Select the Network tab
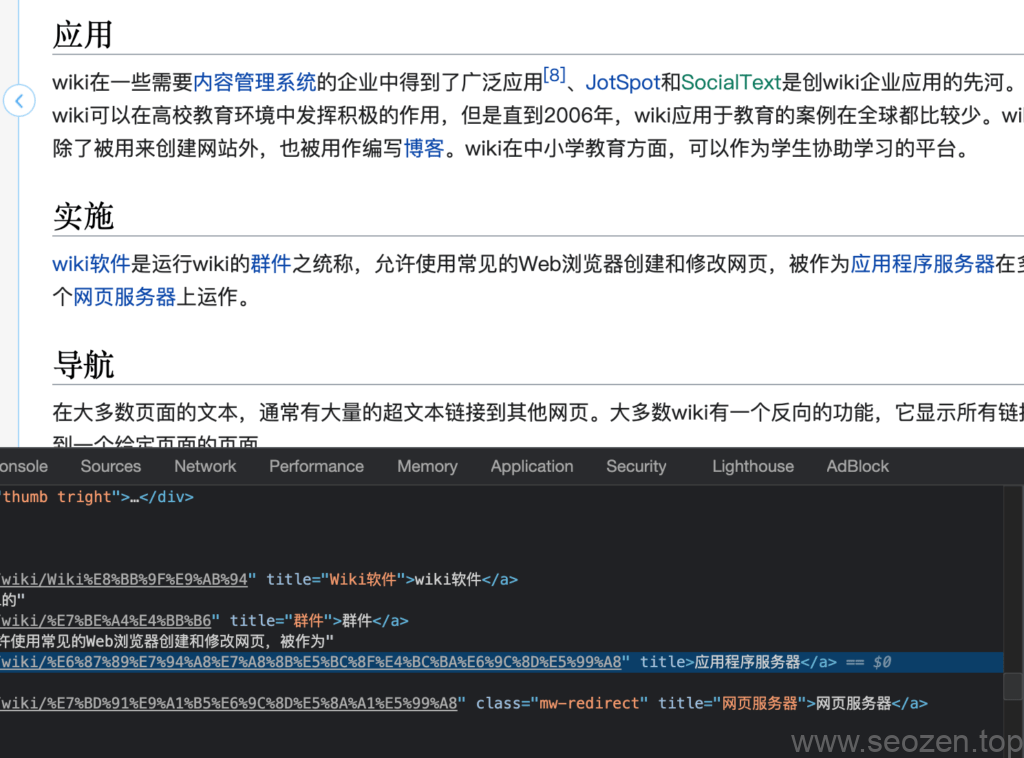The height and width of the screenshot is (758, 1024). 205,466
